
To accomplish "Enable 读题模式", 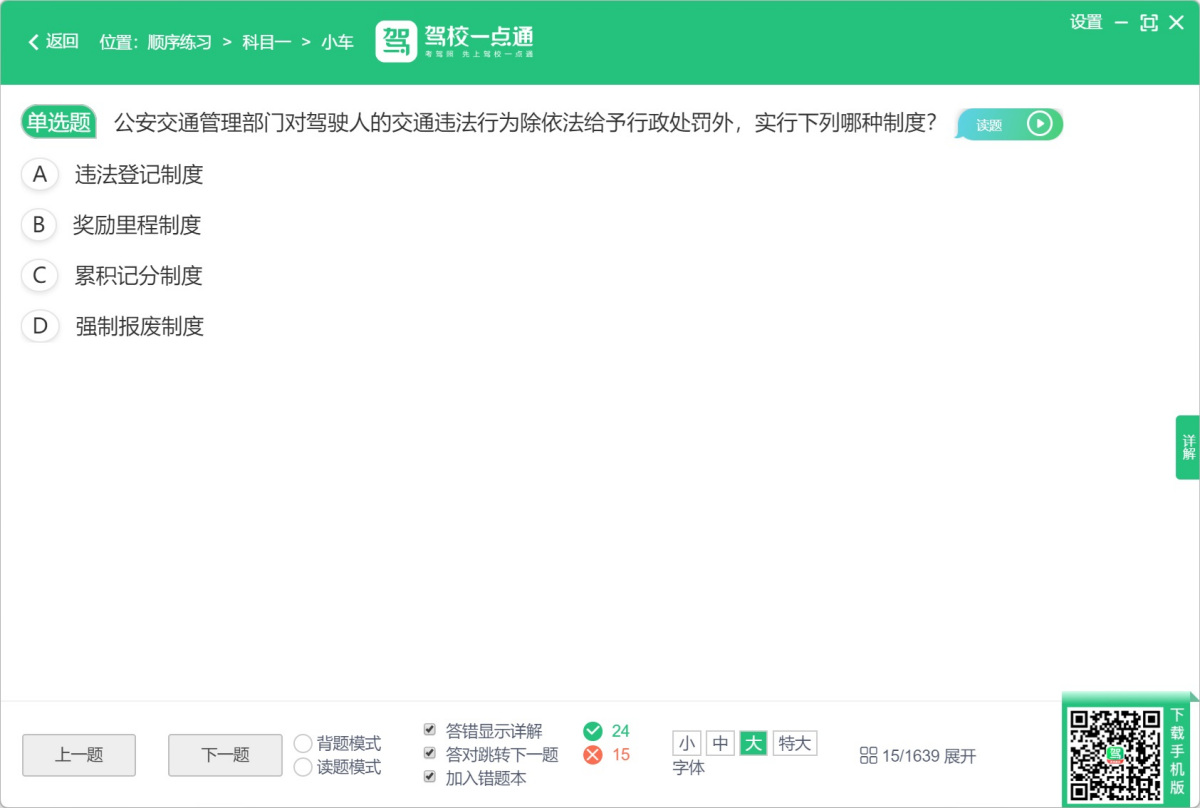I will click(303, 766).
